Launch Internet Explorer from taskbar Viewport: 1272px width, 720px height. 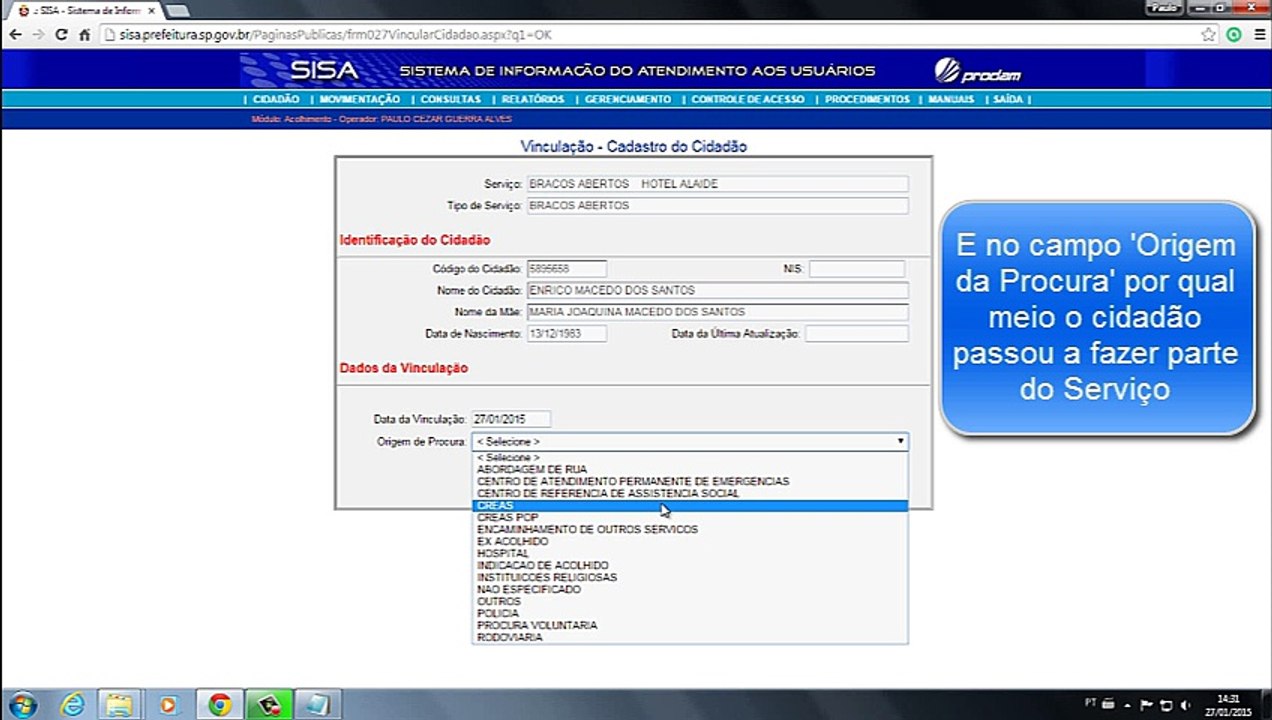click(72, 705)
